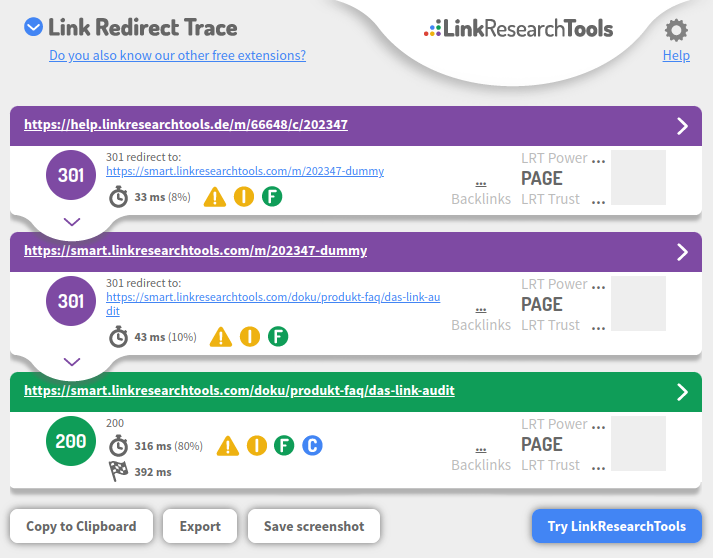
Task: Click Try LinkResearchTools button
Action: (x=617, y=526)
